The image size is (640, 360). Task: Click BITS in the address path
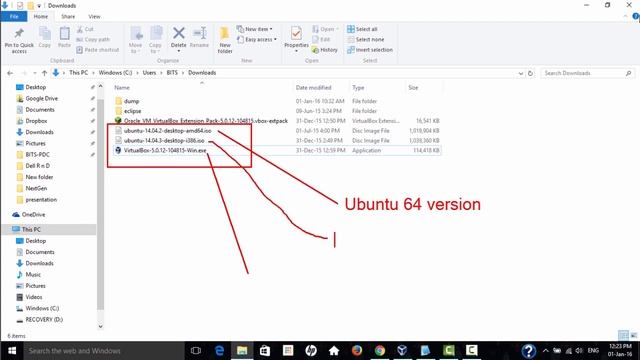172,73
